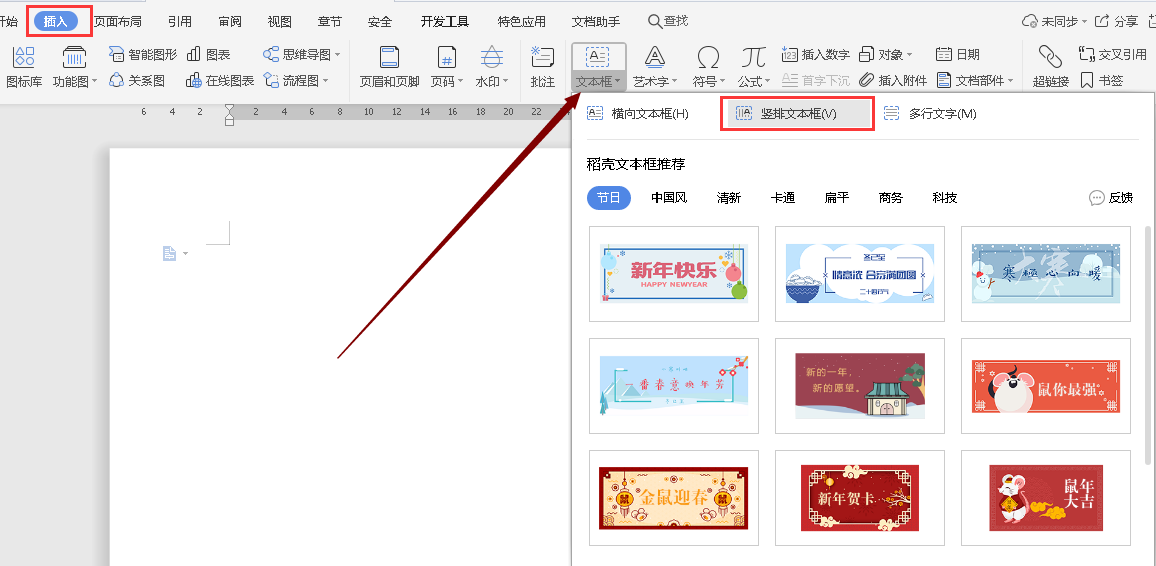Click 文档部件 document parts
Screen dimensions: 1156x566
974,80
